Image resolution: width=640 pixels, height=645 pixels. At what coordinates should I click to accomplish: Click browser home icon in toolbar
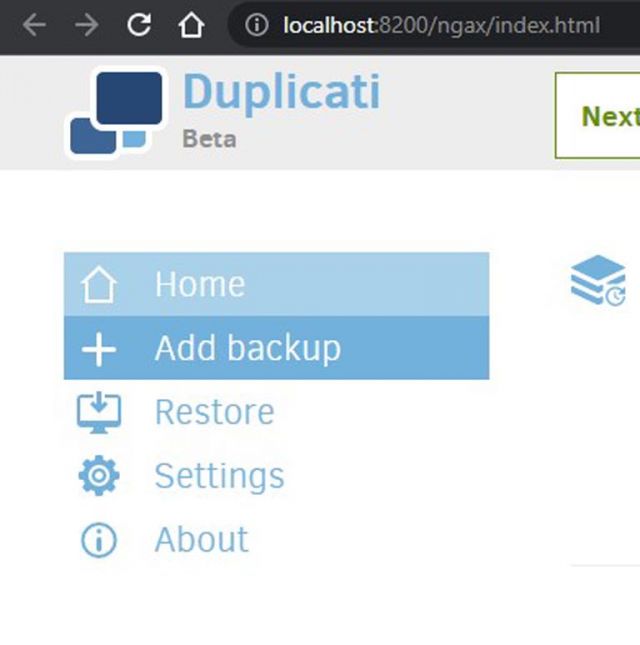tap(191, 25)
